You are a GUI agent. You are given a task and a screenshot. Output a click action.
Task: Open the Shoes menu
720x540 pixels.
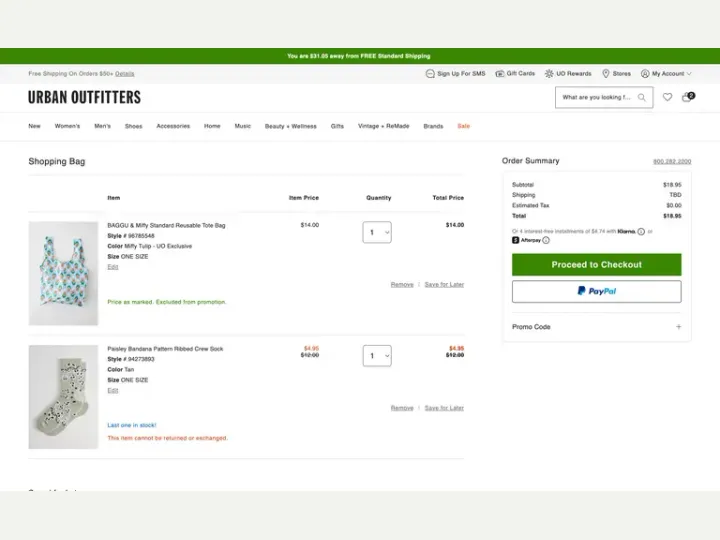click(x=134, y=126)
